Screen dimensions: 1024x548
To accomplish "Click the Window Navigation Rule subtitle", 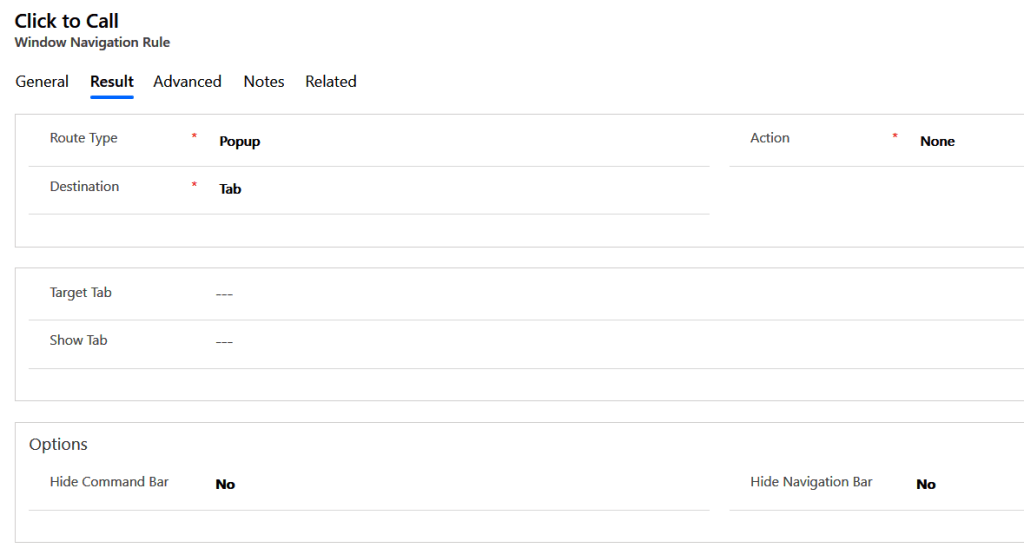I will click(x=92, y=43).
